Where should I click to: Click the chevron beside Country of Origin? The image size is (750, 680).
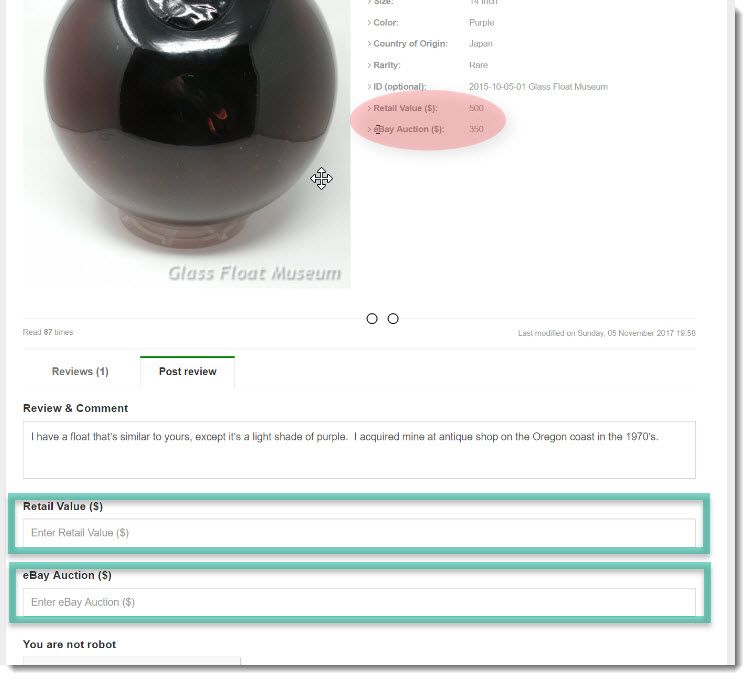[x=369, y=44]
